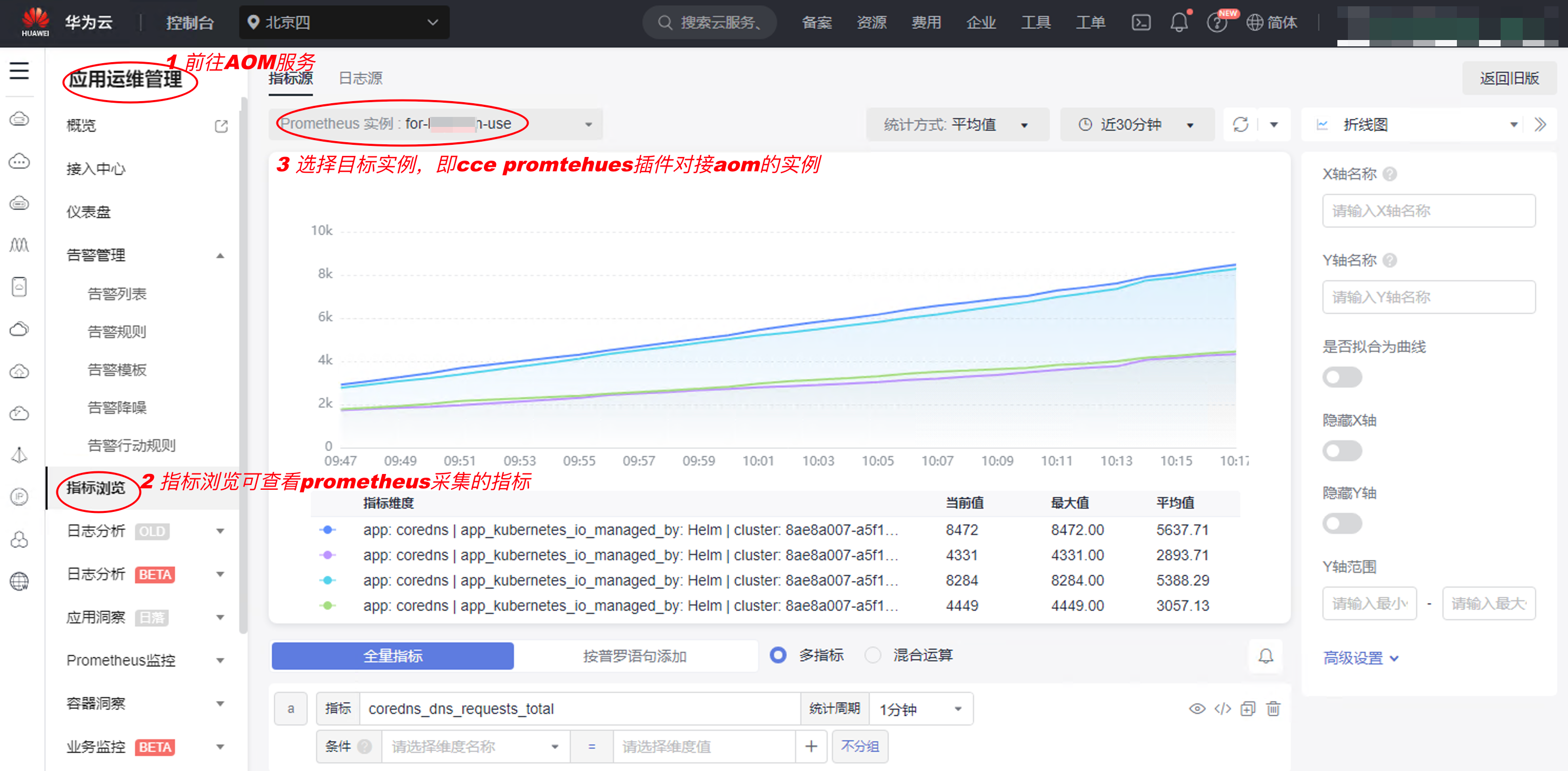Image resolution: width=1568 pixels, height=771 pixels.
Task: Toggle the hide X-axis switch
Action: click(1342, 451)
